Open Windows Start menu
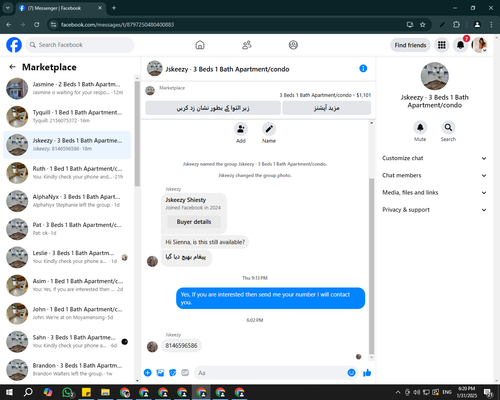 [x=9, y=392]
